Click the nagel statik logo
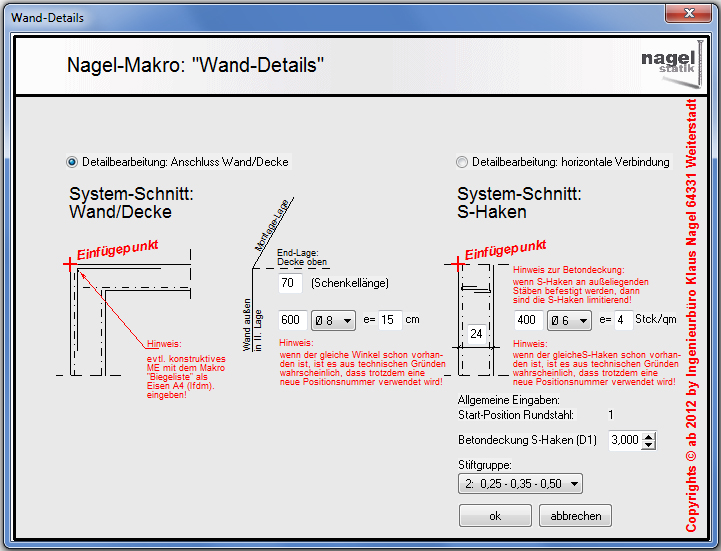The height and width of the screenshot is (551, 721). [667, 66]
